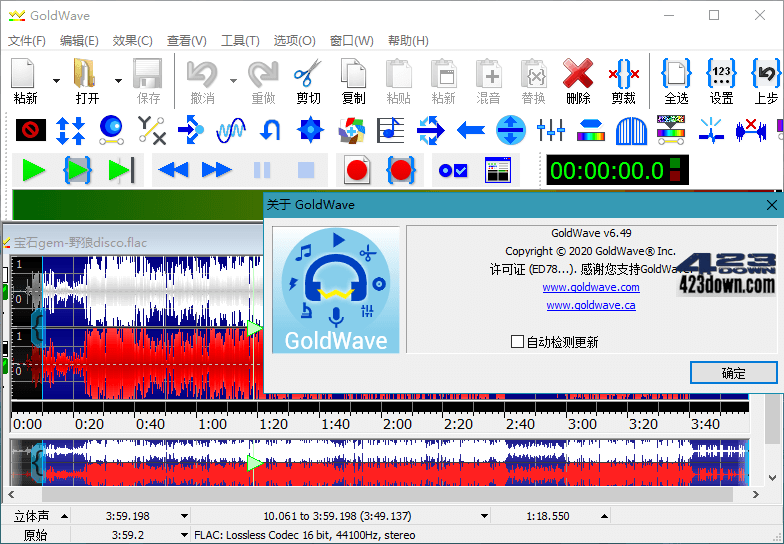Toggle the left channel selector beside the waveform
784x544 pixels.
tap(6, 292)
